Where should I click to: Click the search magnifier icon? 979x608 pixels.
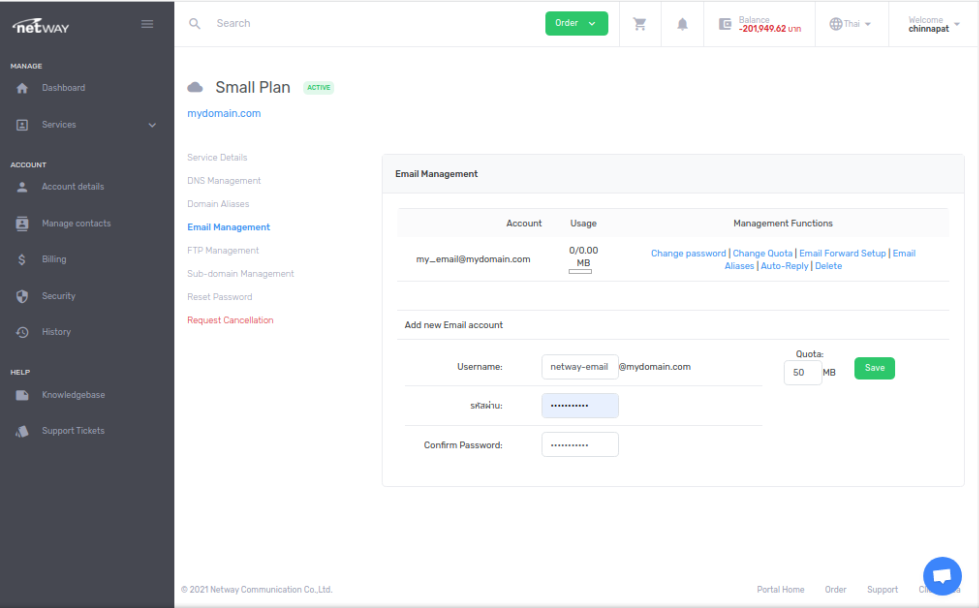195,23
